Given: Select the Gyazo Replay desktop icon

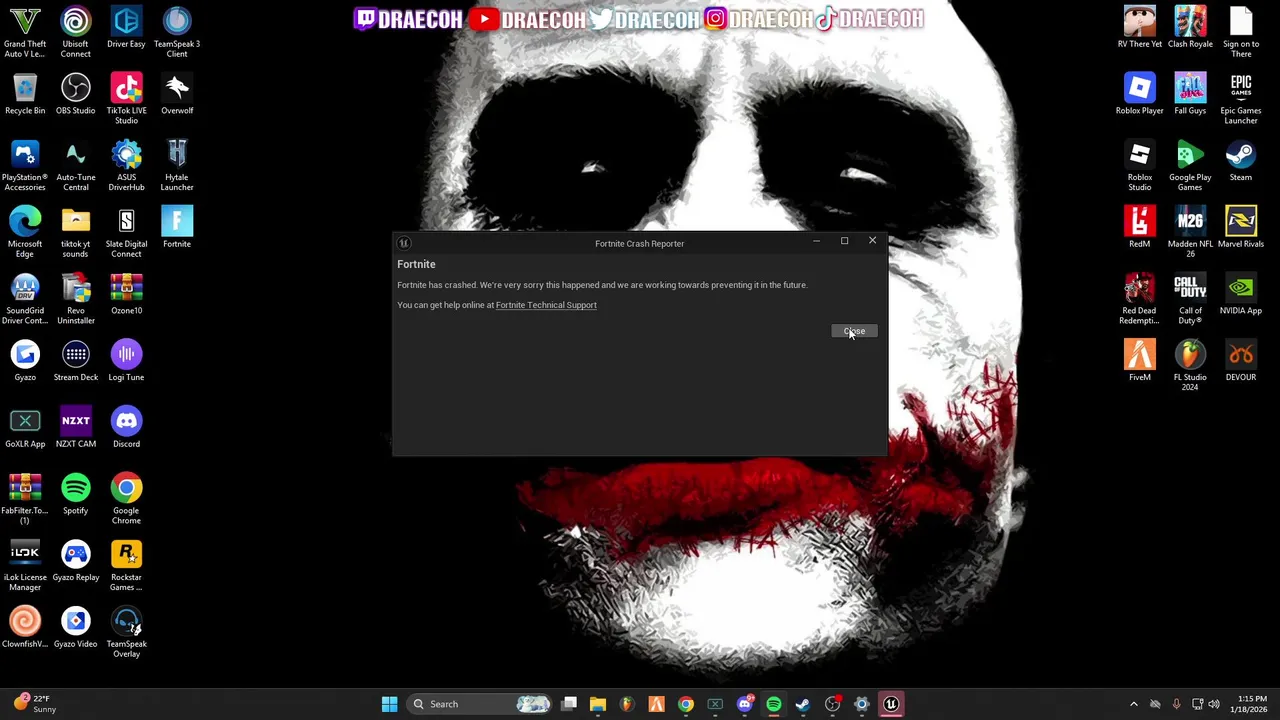Looking at the screenshot, I should [x=76, y=561].
